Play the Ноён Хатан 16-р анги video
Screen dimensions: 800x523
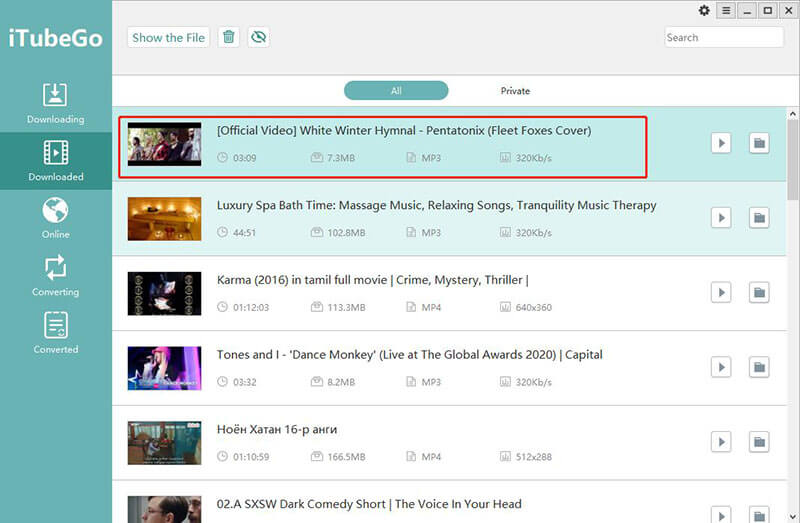721,442
